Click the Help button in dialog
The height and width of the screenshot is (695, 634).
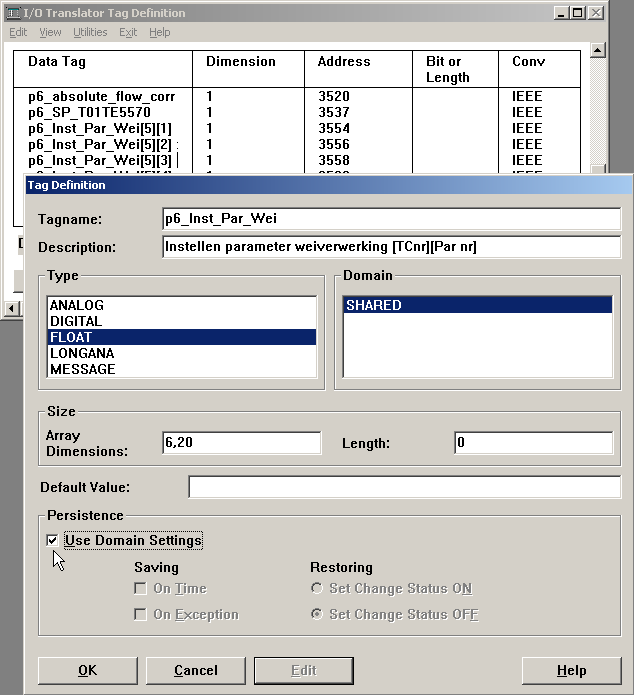[571, 670]
